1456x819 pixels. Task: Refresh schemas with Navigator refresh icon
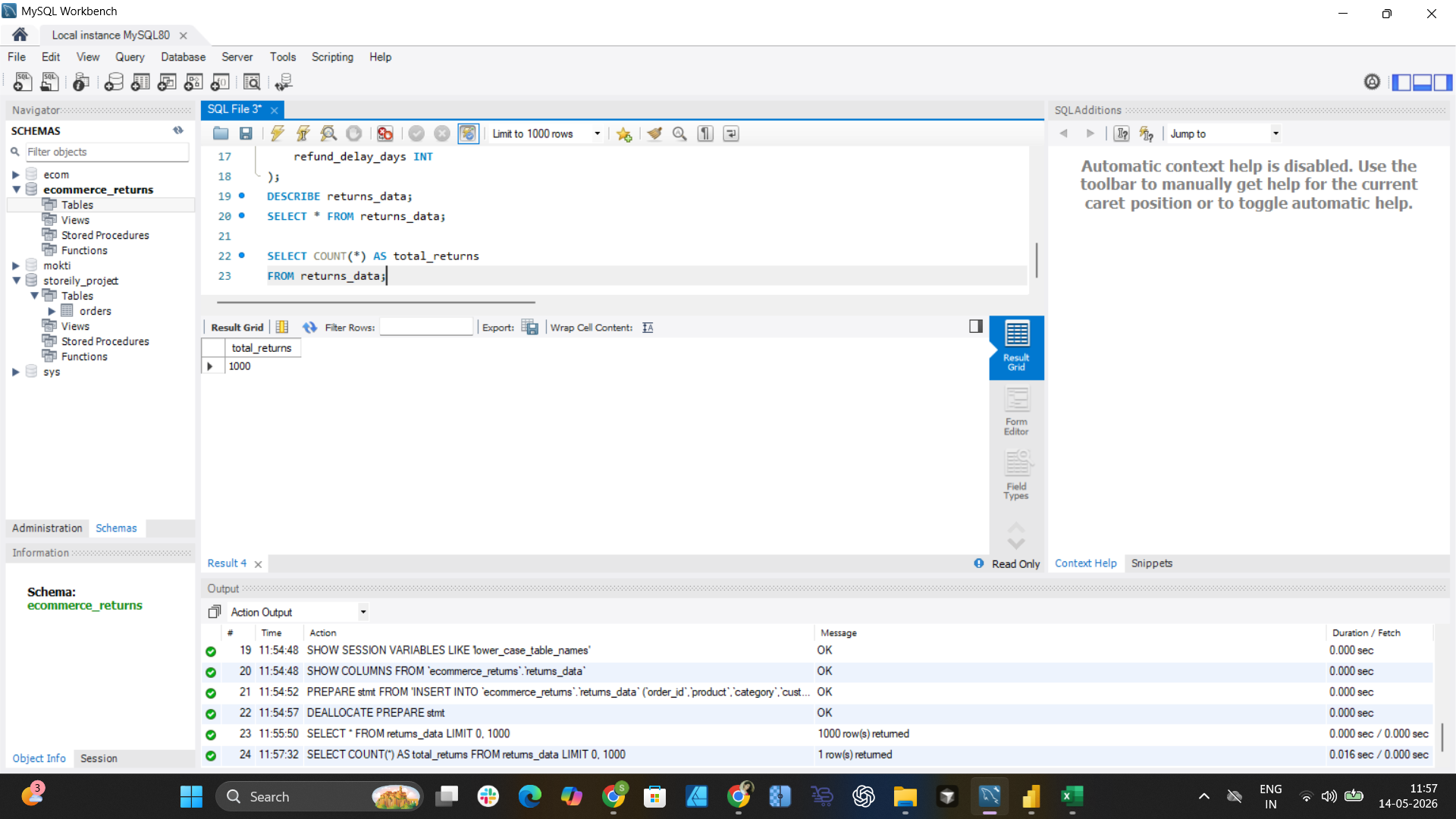pyautogui.click(x=178, y=130)
